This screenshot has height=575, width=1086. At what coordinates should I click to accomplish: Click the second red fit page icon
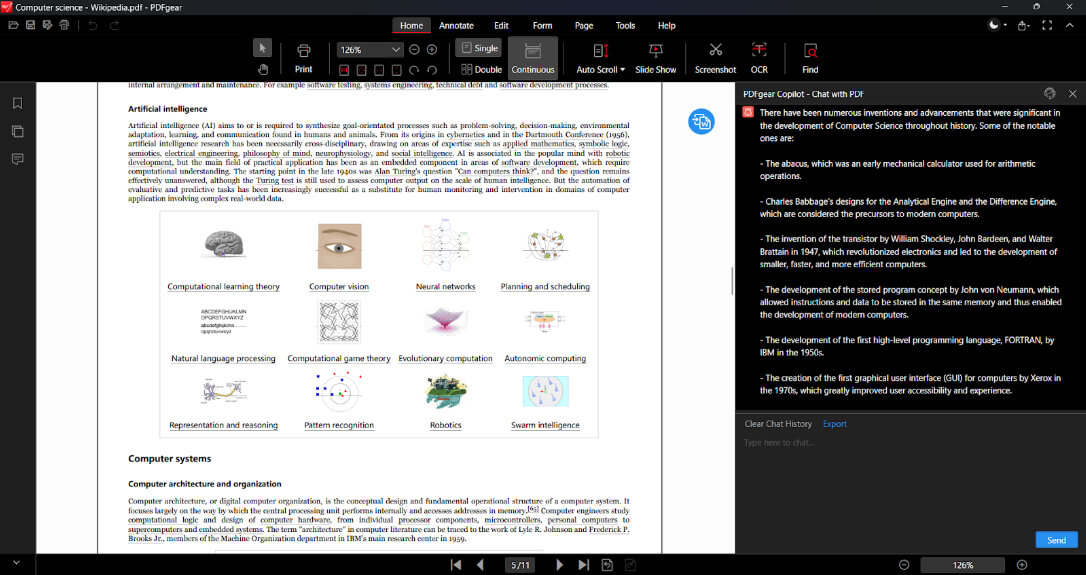362,70
